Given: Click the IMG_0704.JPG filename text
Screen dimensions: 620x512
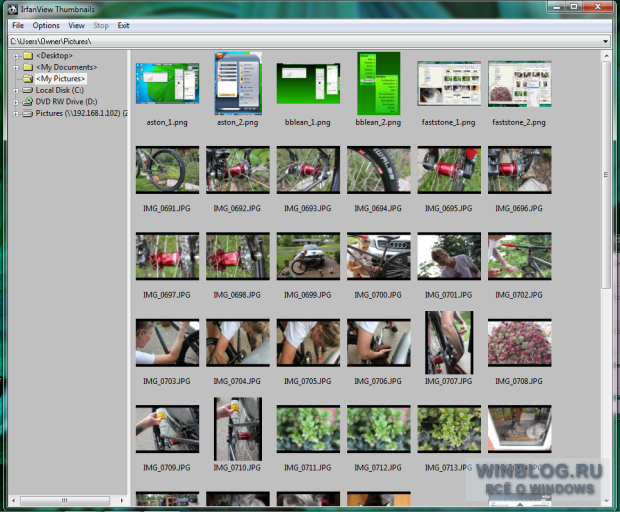Looking at the screenshot, I should [x=237, y=381].
